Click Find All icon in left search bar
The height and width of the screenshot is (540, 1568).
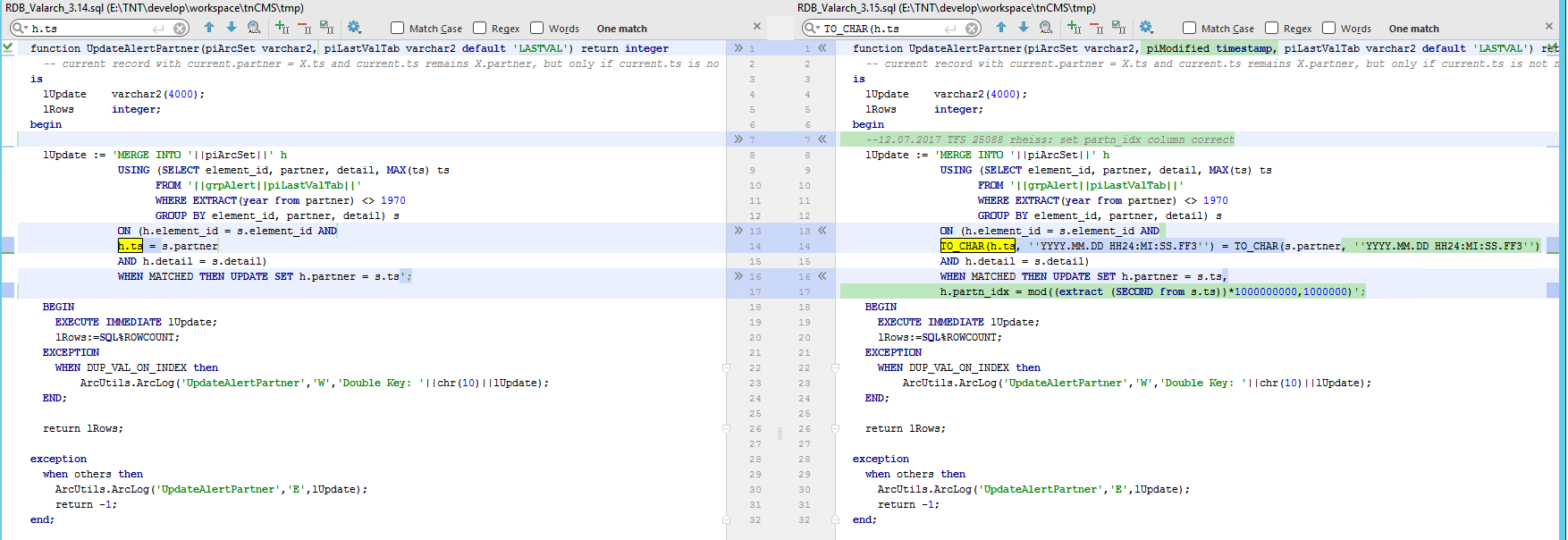pos(254,28)
